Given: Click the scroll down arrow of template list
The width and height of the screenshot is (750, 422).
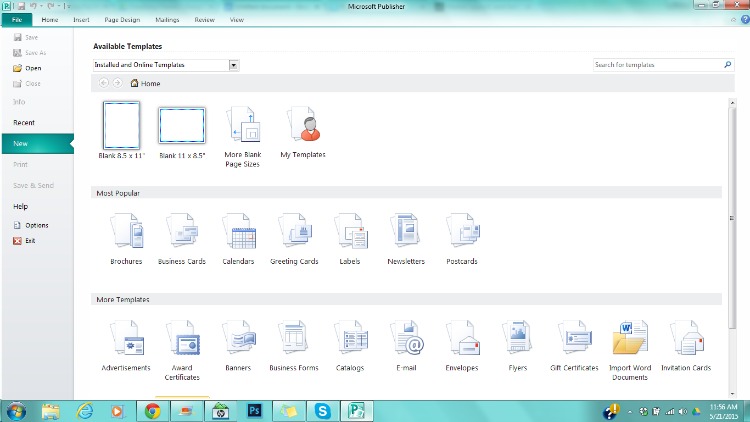Looking at the screenshot, I should (732, 394).
